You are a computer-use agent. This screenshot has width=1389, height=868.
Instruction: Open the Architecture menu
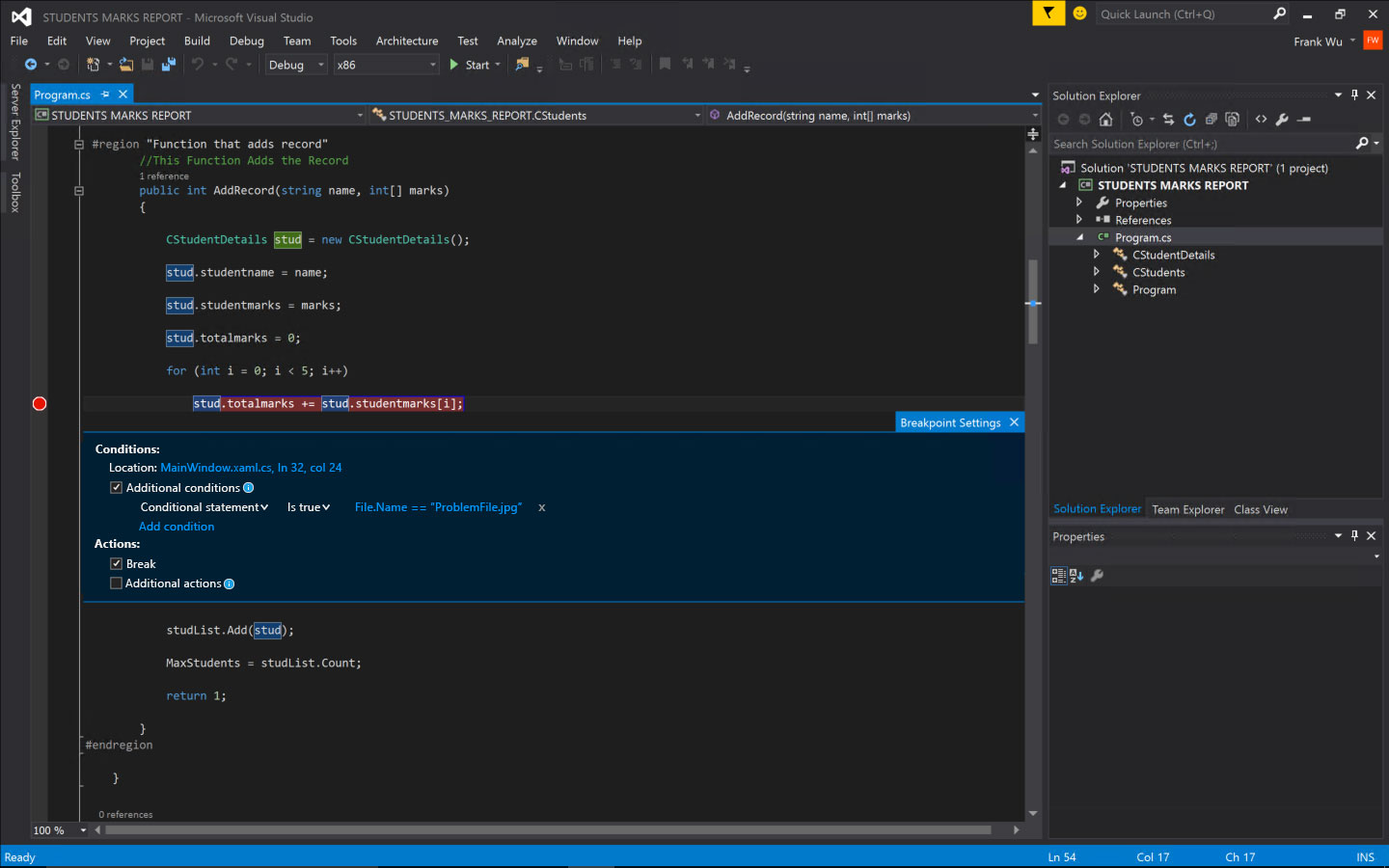[407, 41]
